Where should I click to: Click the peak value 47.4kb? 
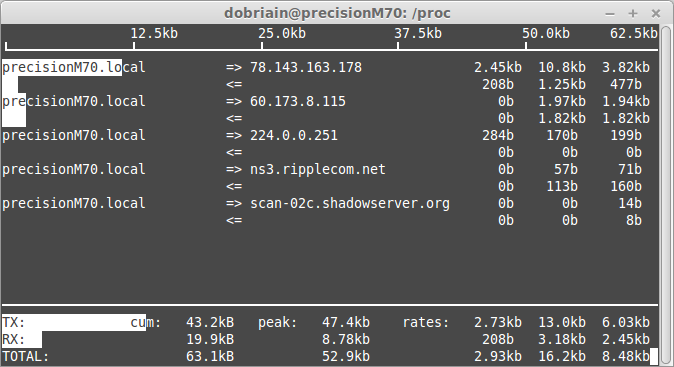click(x=346, y=322)
